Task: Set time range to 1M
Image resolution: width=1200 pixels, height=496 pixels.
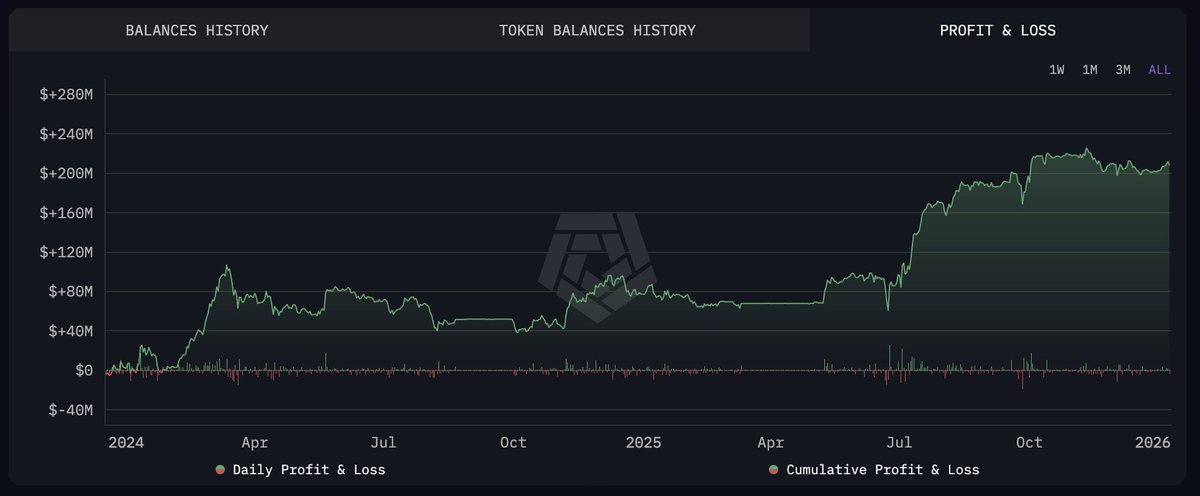Action: click(x=1090, y=69)
